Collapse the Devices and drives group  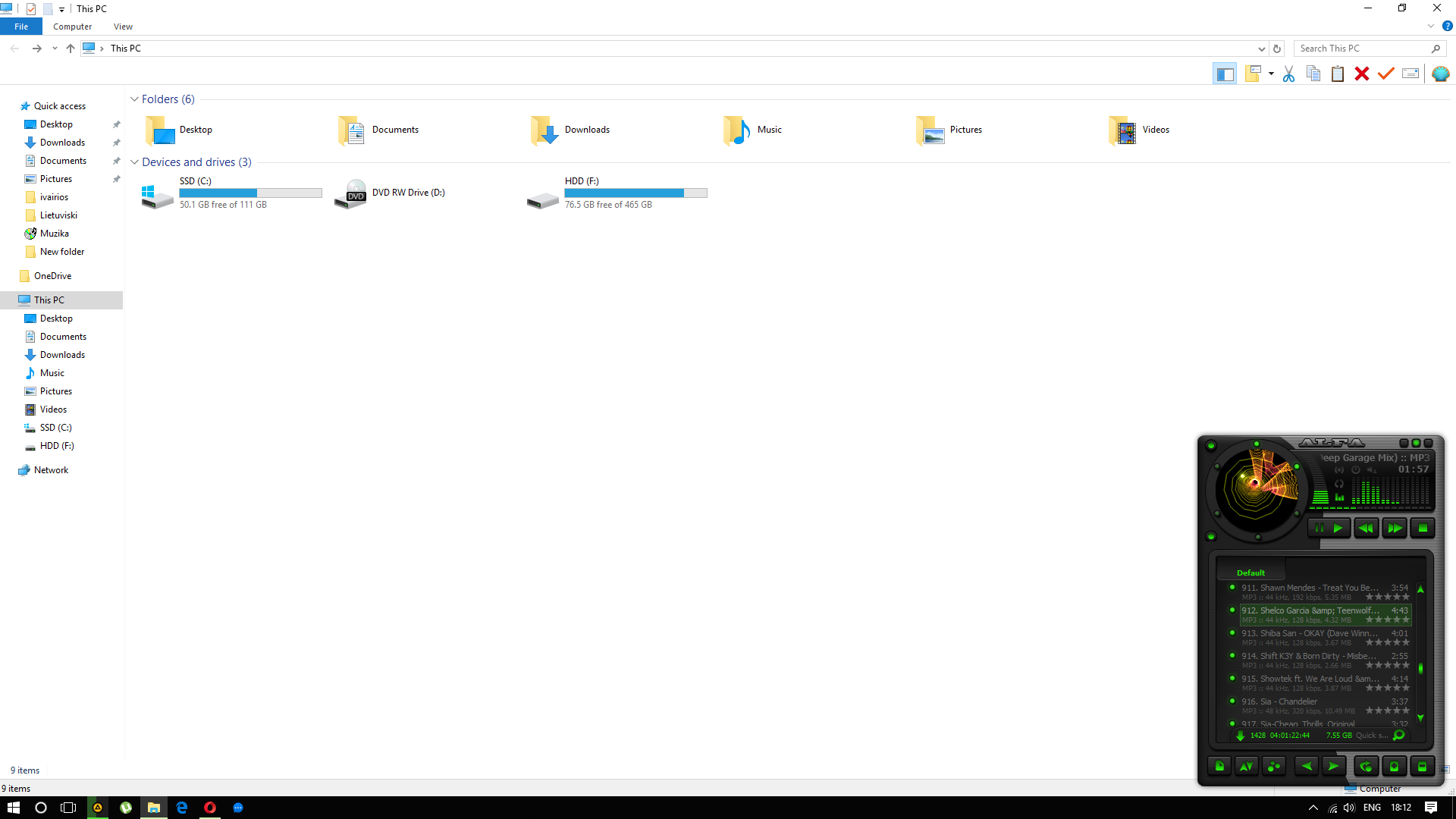coord(134,162)
